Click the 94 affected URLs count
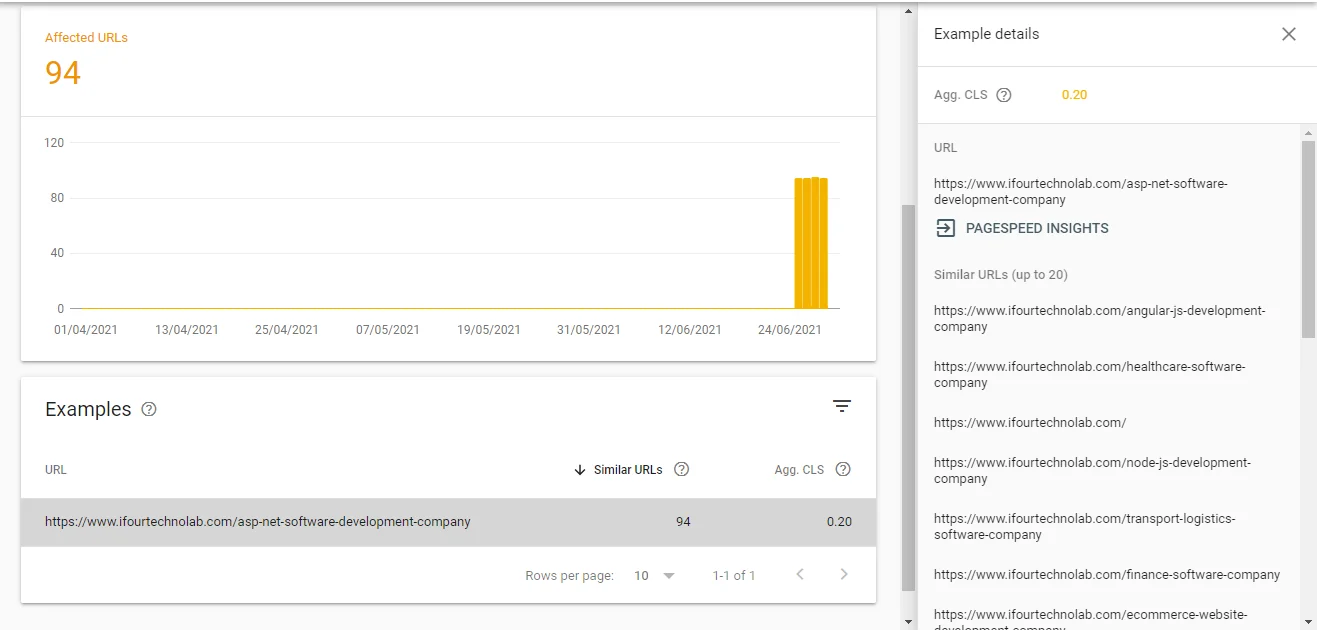Image resolution: width=1317 pixels, height=630 pixels. (x=63, y=72)
